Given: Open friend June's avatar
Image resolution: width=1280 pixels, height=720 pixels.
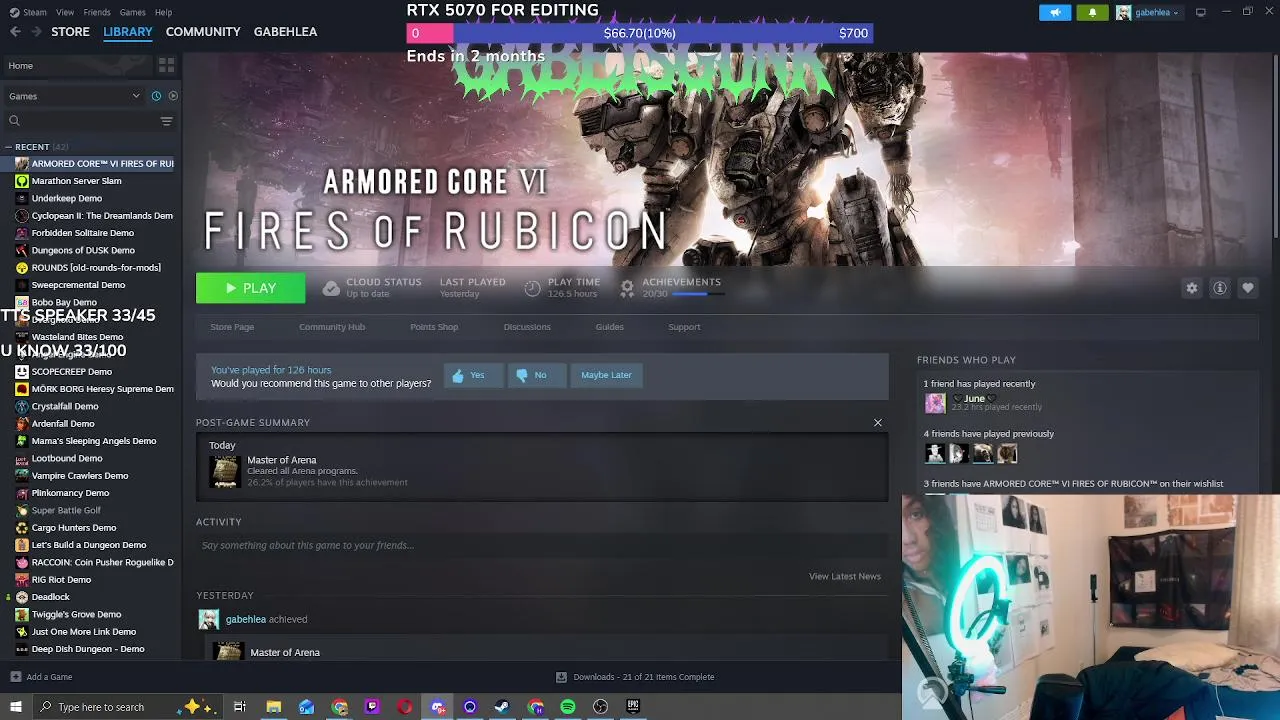Looking at the screenshot, I should click(x=935, y=403).
